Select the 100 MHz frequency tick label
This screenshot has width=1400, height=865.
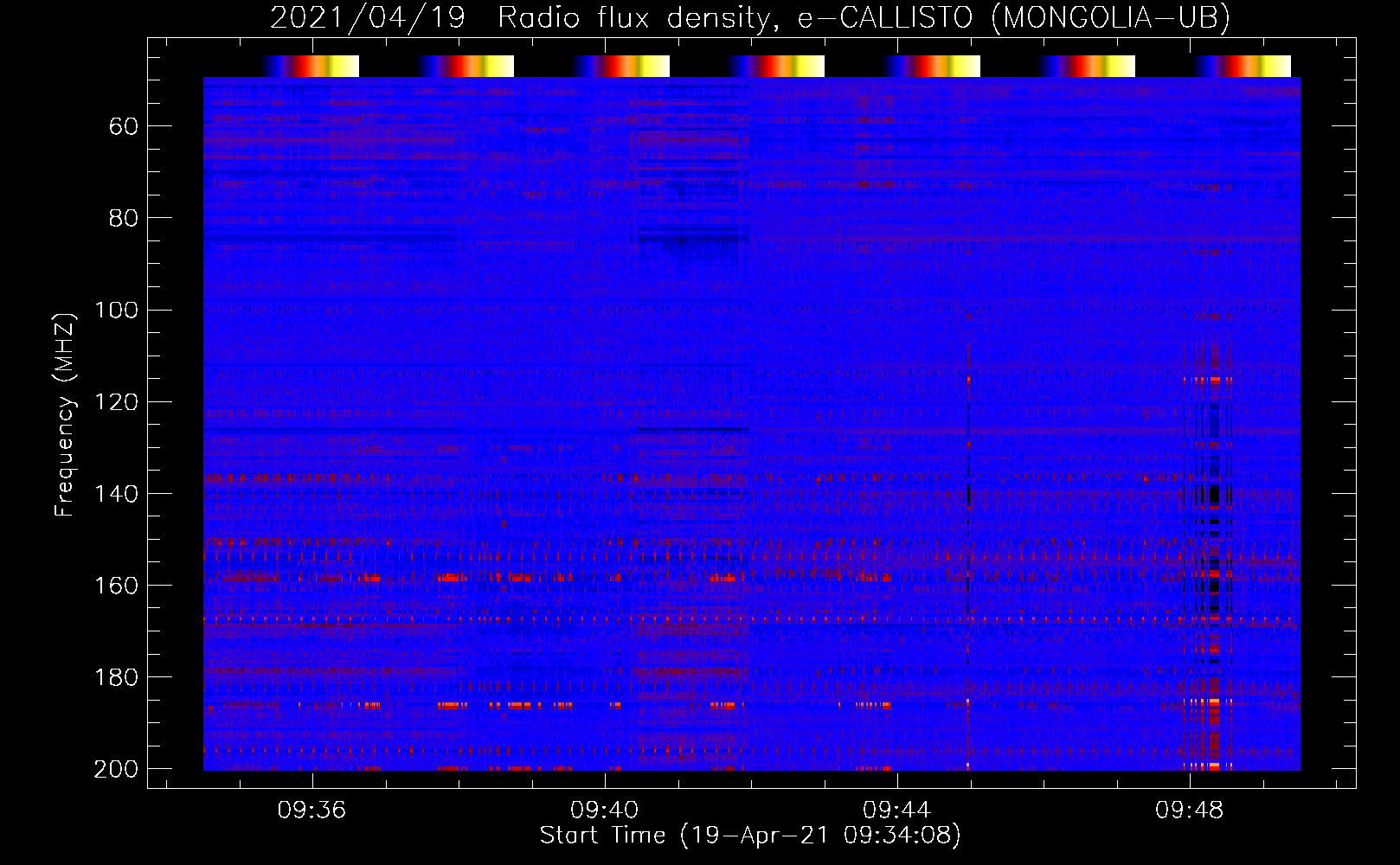pyautogui.click(x=116, y=311)
